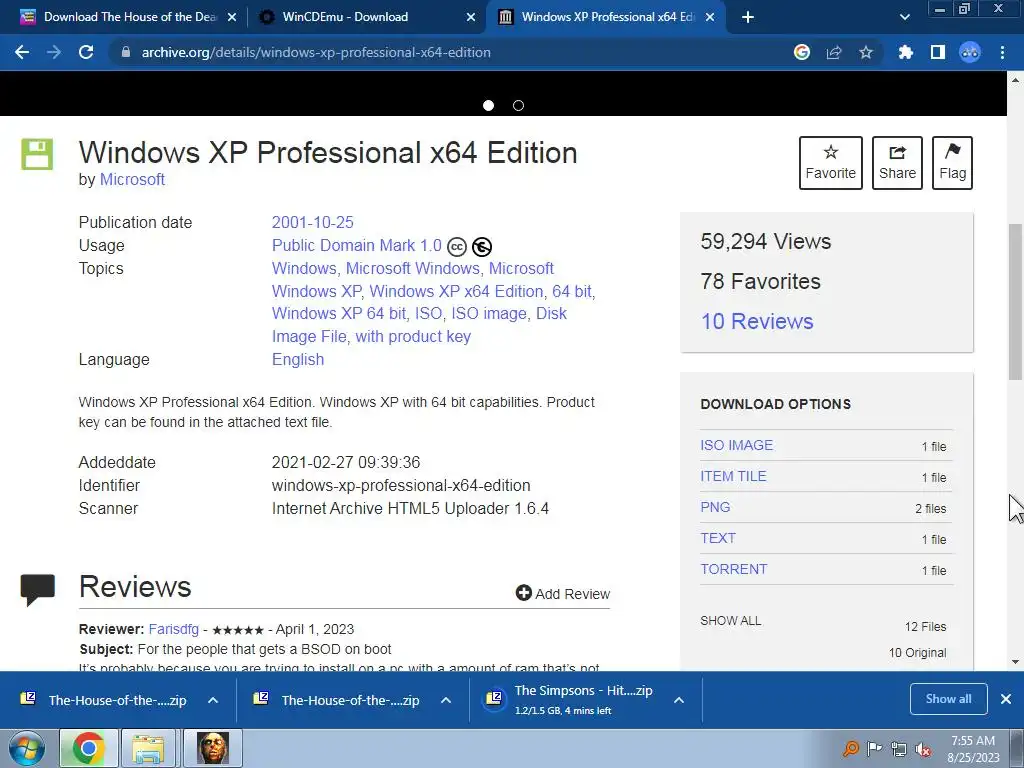This screenshot has height=768, width=1024.
Task: Click the share page icon in address bar
Action: [834, 52]
